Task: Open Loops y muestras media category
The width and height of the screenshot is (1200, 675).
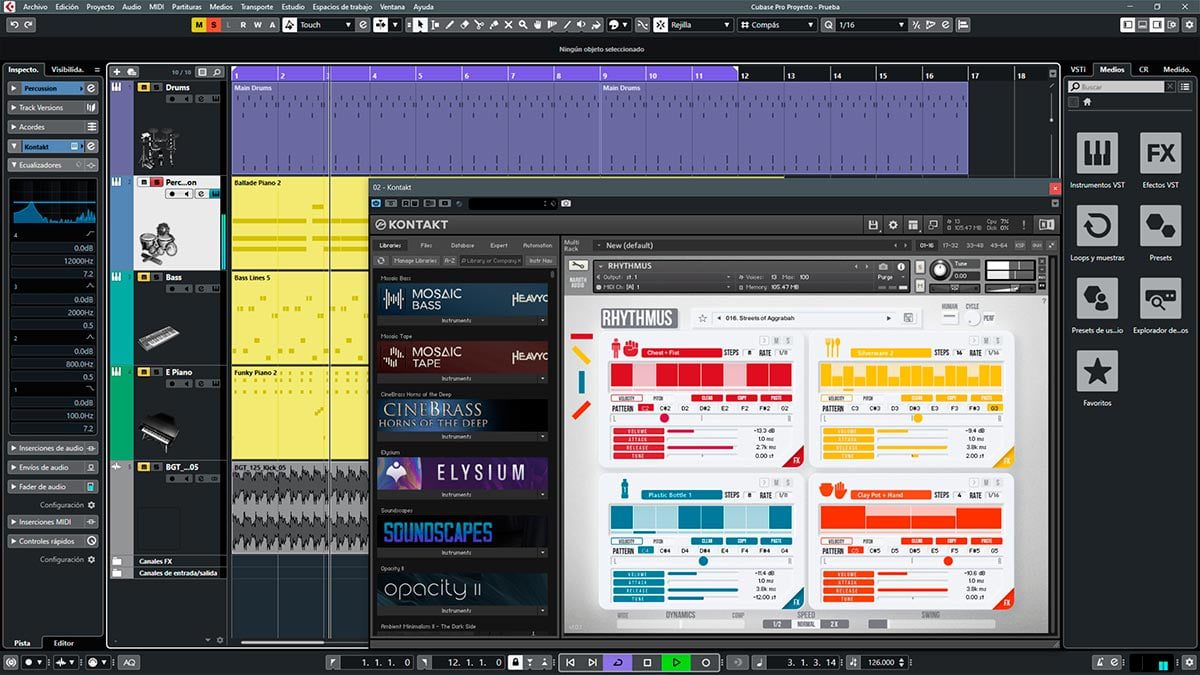Action: [x=1097, y=226]
